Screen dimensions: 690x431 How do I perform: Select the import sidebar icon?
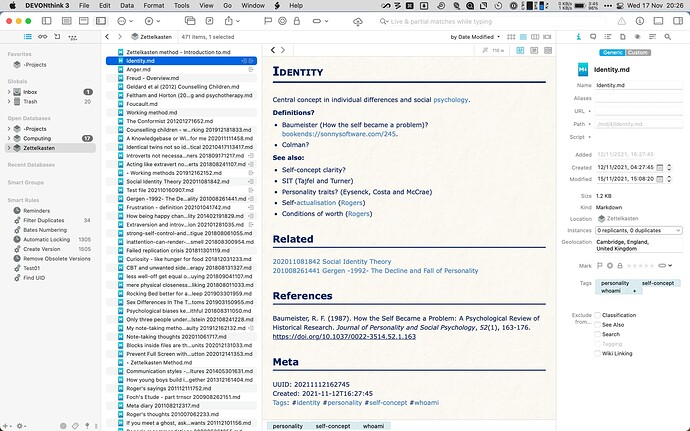click(x=57, y=37)
